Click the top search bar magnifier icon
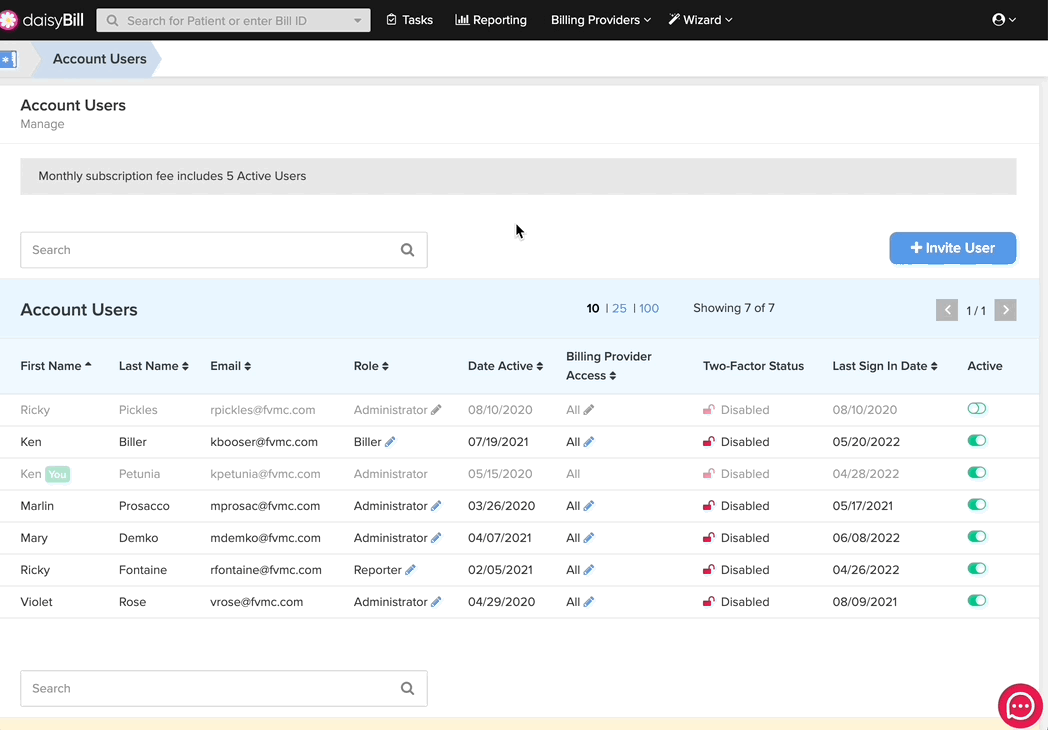The height and width of the screenshot is (730, 1048). 112,21
